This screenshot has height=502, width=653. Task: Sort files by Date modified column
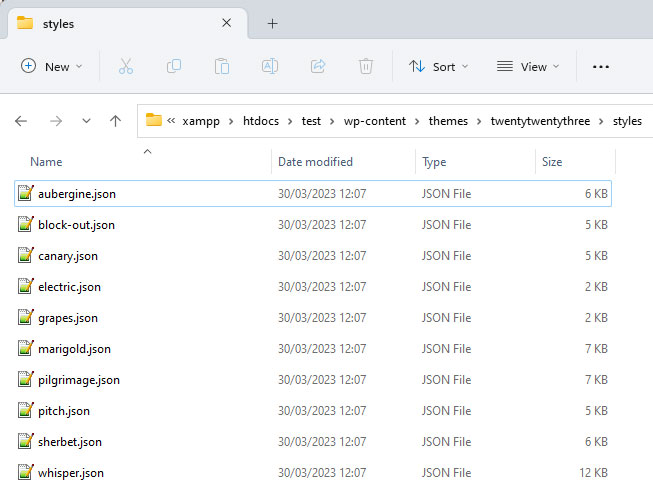315,161
